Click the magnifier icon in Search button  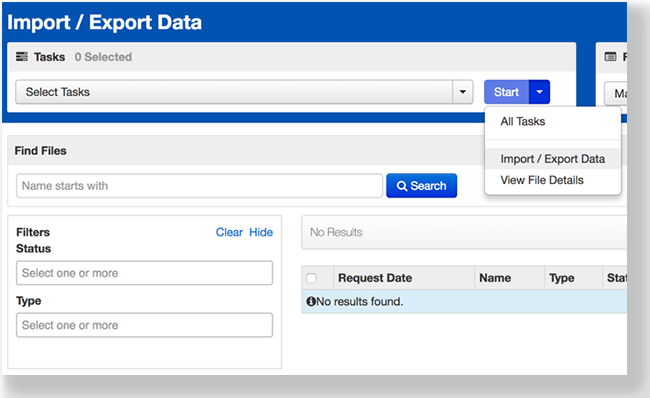click(402, 186)
